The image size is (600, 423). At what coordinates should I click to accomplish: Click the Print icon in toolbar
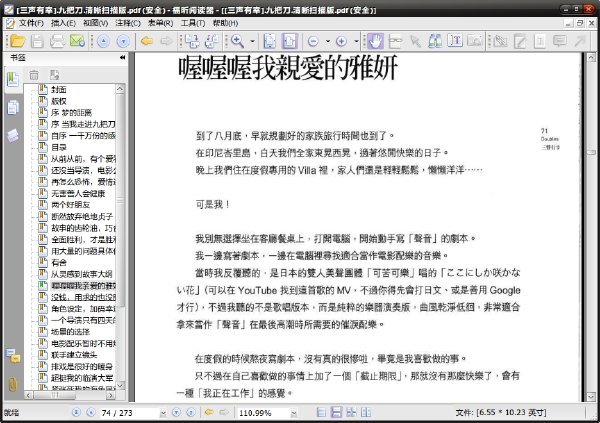click(x=57, y=41)
